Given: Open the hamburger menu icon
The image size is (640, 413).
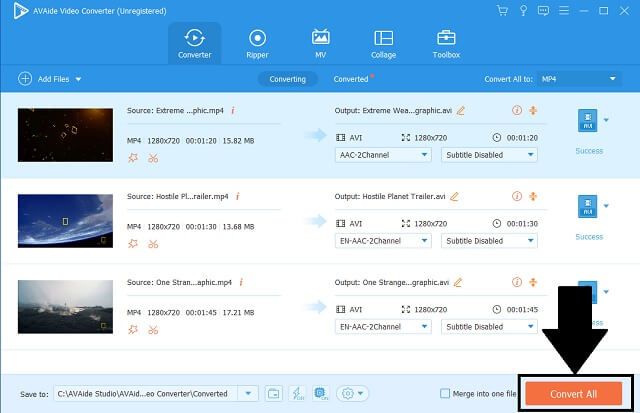Looking at the screenshot, I should (564, 11).
